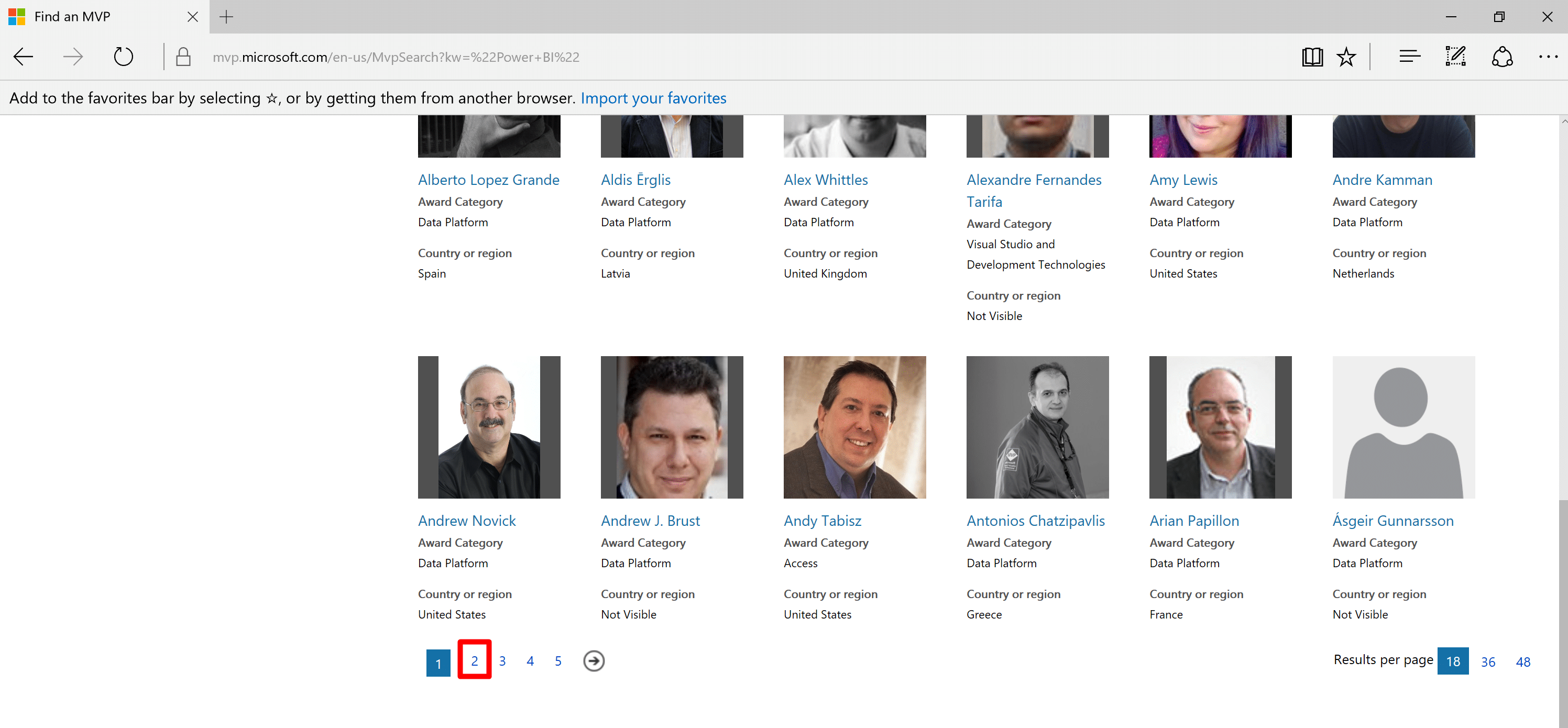Click Make a Web Note icon
Viewport: 1568px width, 728px height.
tap(1455, 57)
